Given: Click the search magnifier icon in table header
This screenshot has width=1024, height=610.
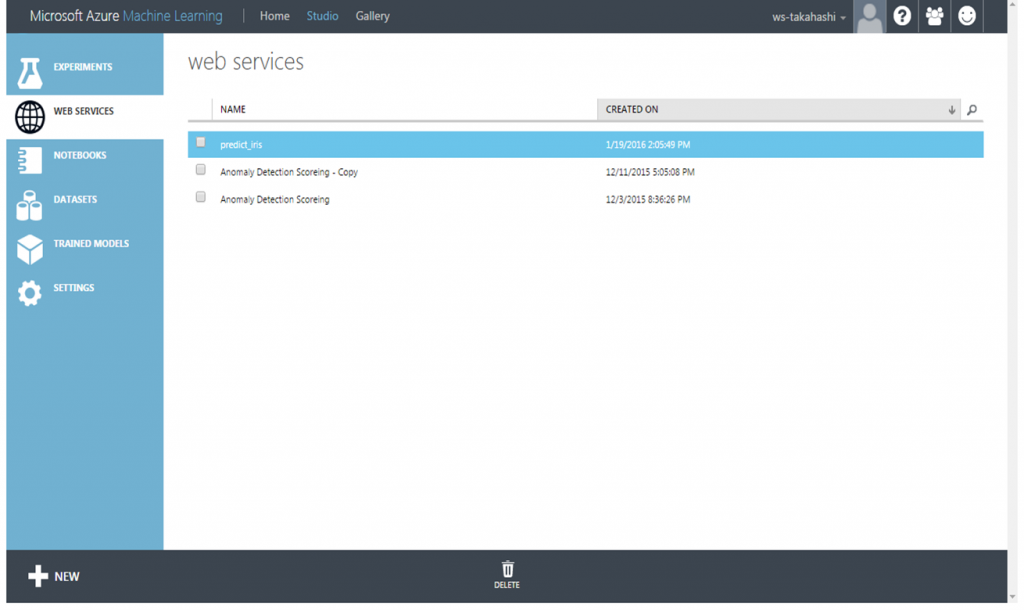Looking at the screenshot, I should click(972, 110).
